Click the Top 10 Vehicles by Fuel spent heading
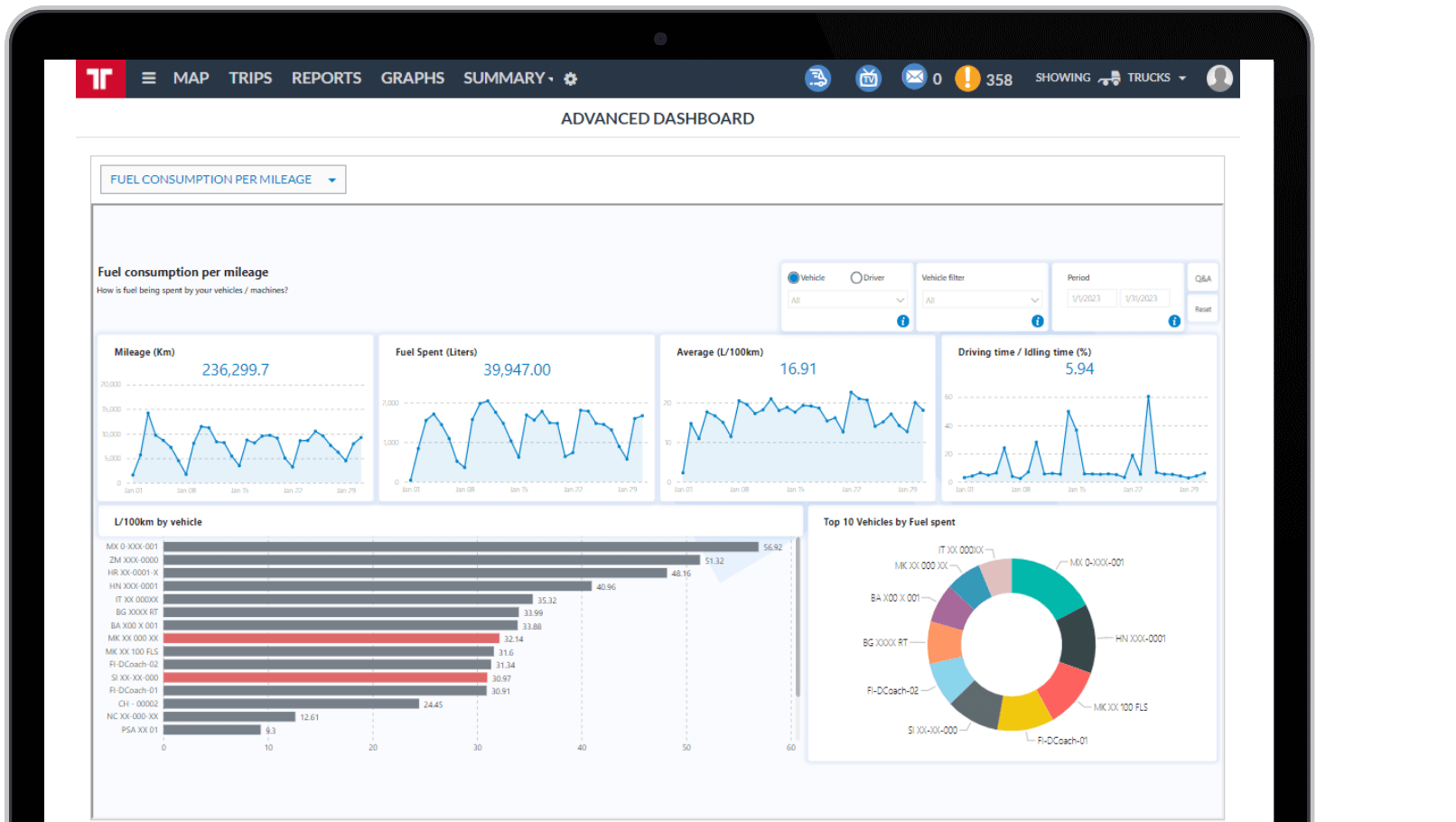The height and width of the screenshot is (822, 1456). pos(889,522)
